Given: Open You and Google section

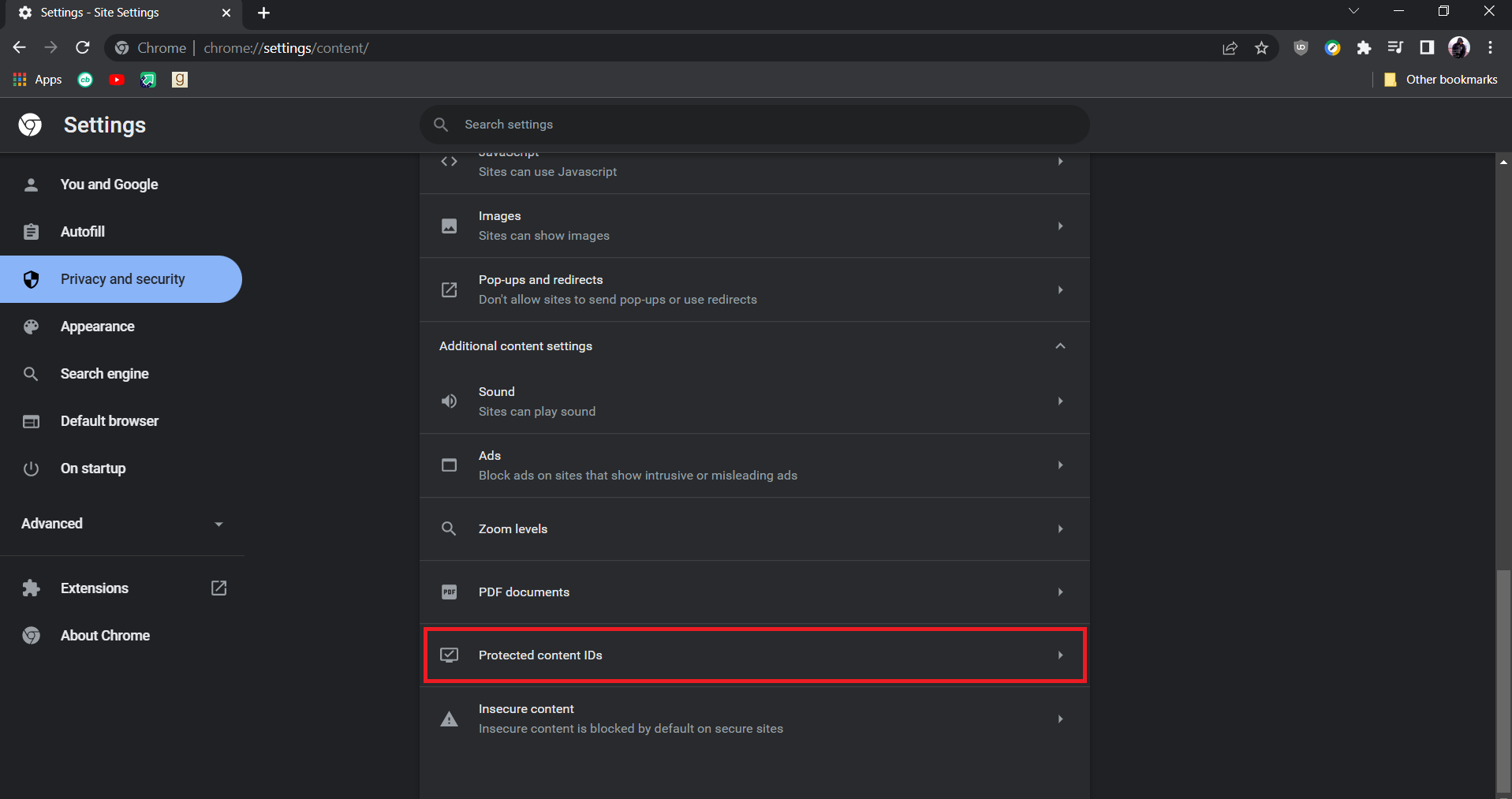Looking at the screenshot, I should pos(121,185).
